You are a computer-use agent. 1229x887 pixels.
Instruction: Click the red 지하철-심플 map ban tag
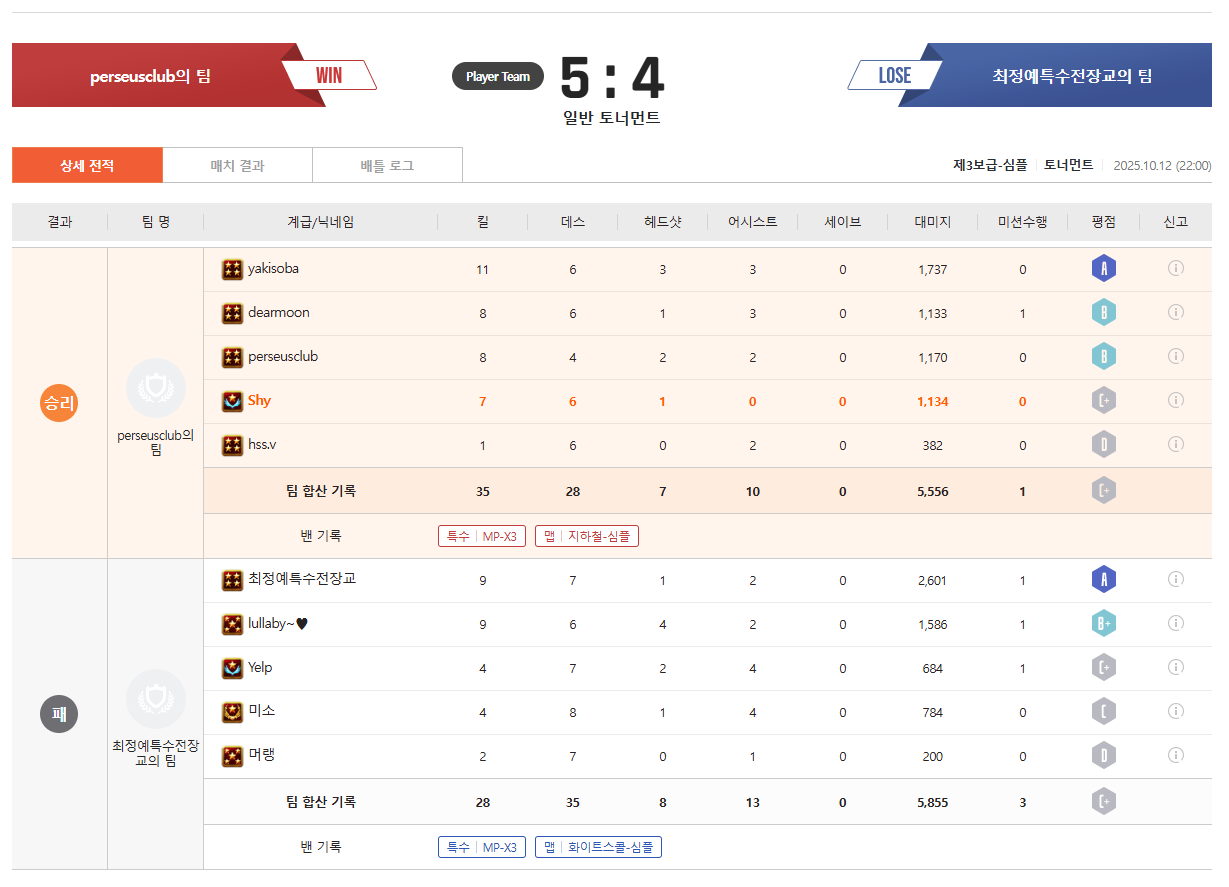point(587,536)
